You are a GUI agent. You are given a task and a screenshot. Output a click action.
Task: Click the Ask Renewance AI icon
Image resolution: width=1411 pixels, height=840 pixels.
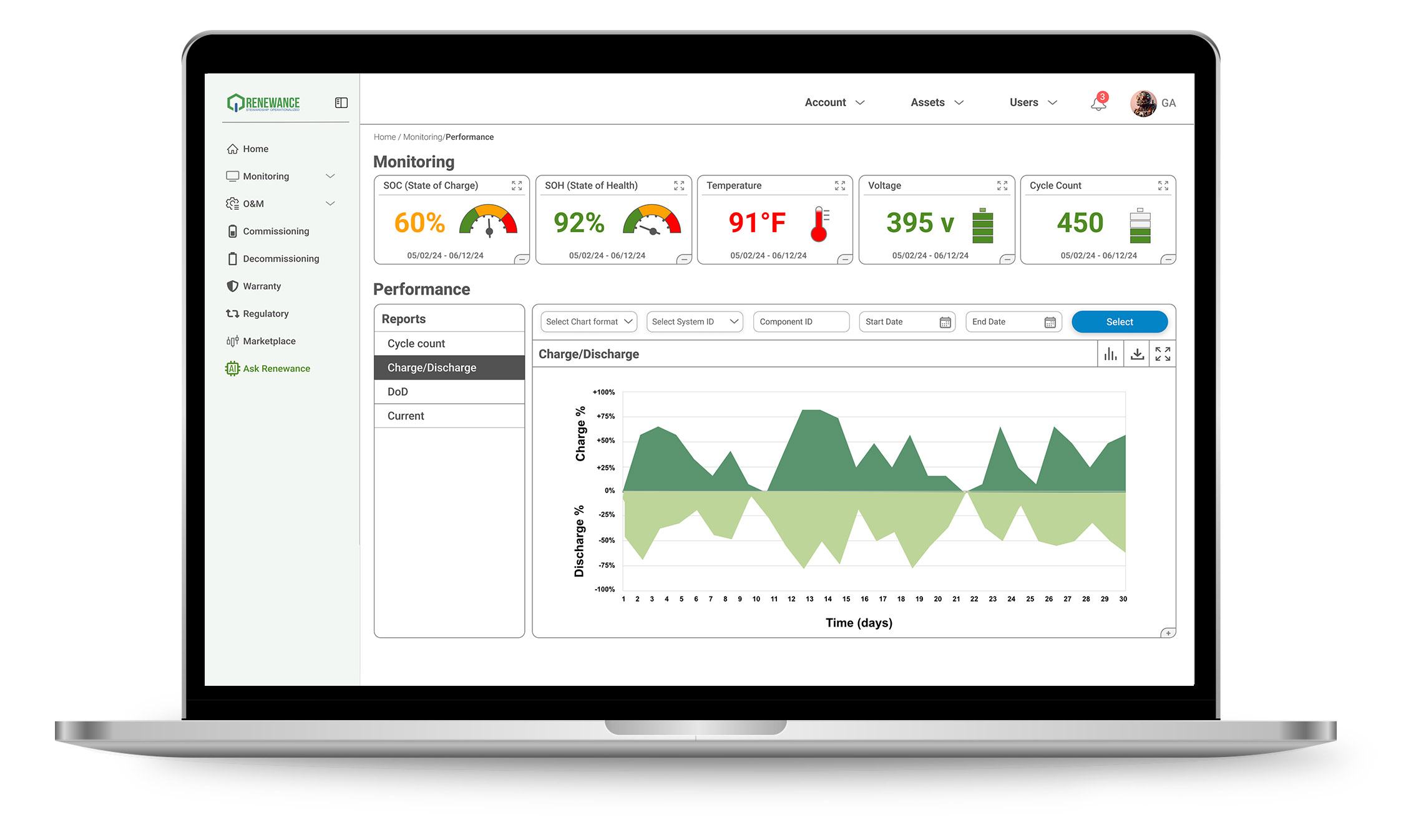click(232, 369)
